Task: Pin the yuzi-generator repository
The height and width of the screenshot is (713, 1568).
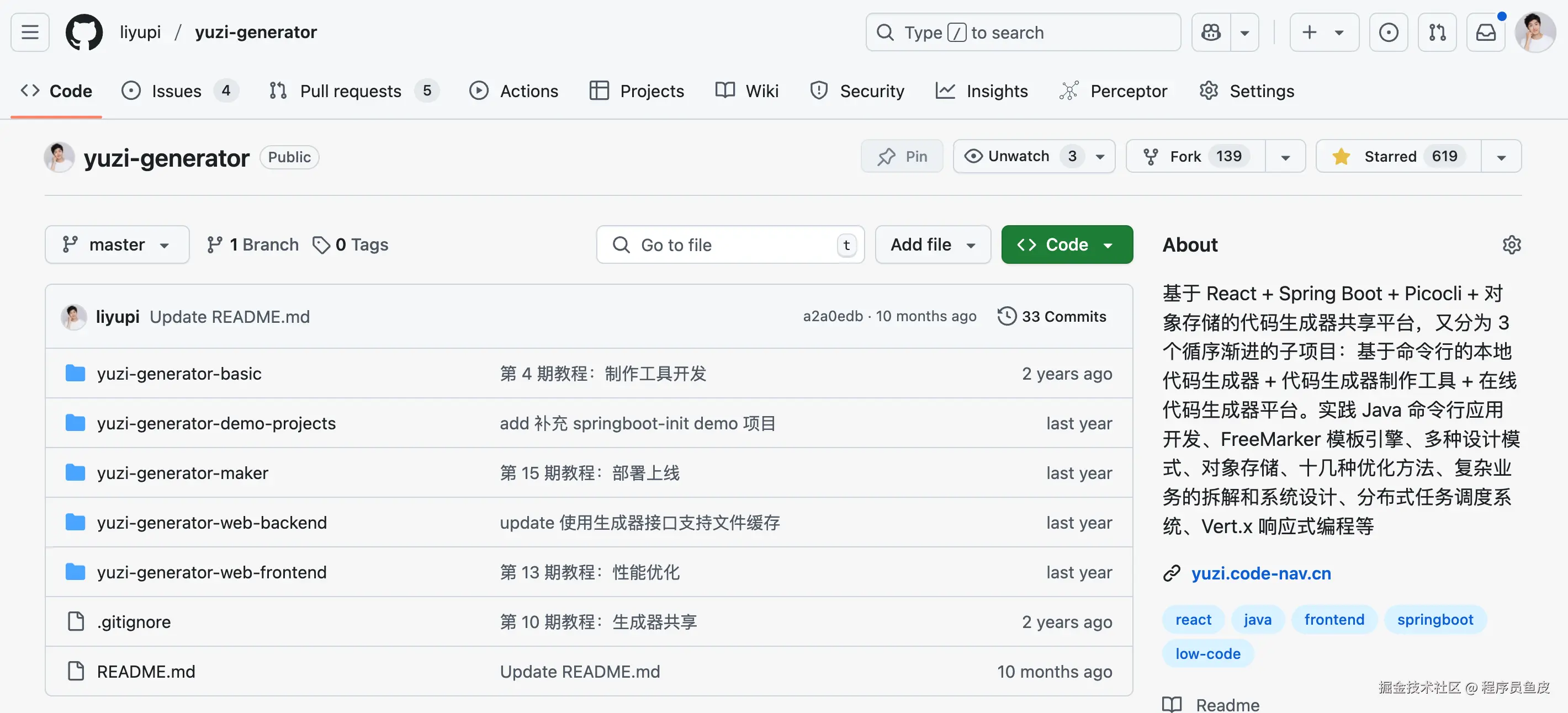Action: (x=902, y=156)
